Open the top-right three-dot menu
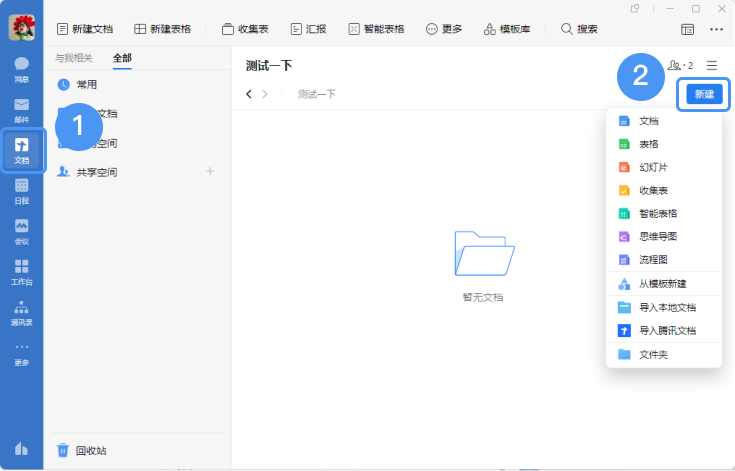 (x=716, y=30)
